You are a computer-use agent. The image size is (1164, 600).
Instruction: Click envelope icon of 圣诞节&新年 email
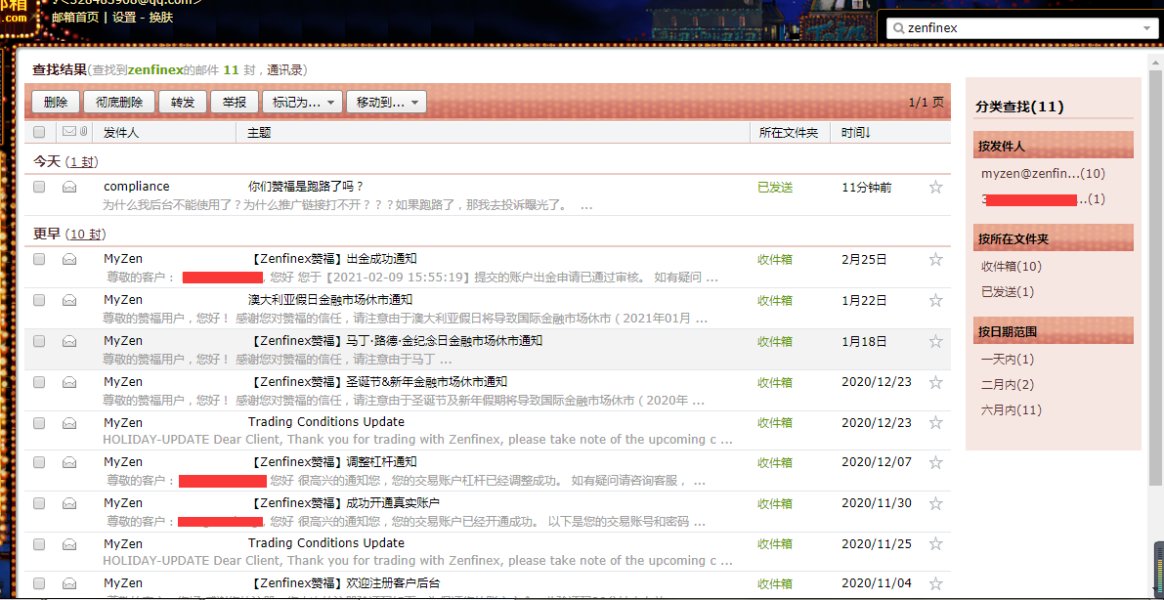click(x=69, y=382)
